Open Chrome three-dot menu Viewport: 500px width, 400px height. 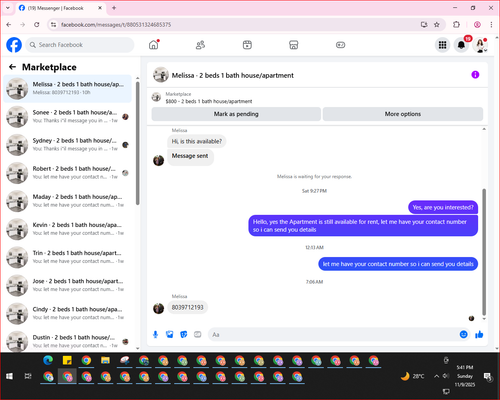[x=491, y=24]
